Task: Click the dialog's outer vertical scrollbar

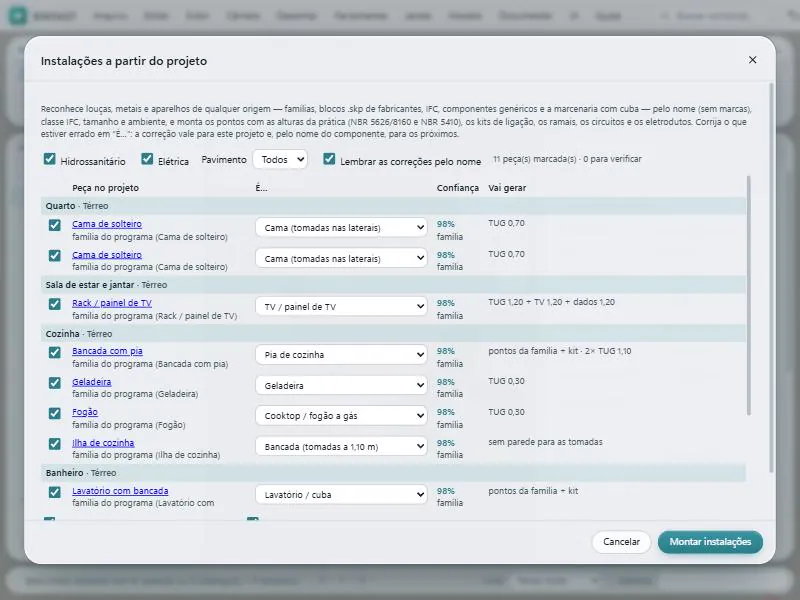Action: (771, 278)
